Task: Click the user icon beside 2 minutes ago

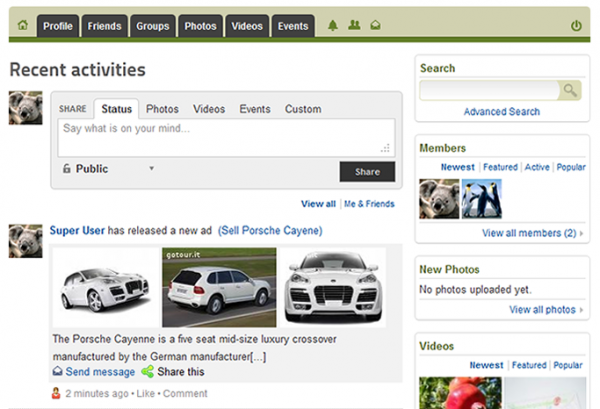Action: 56,393
